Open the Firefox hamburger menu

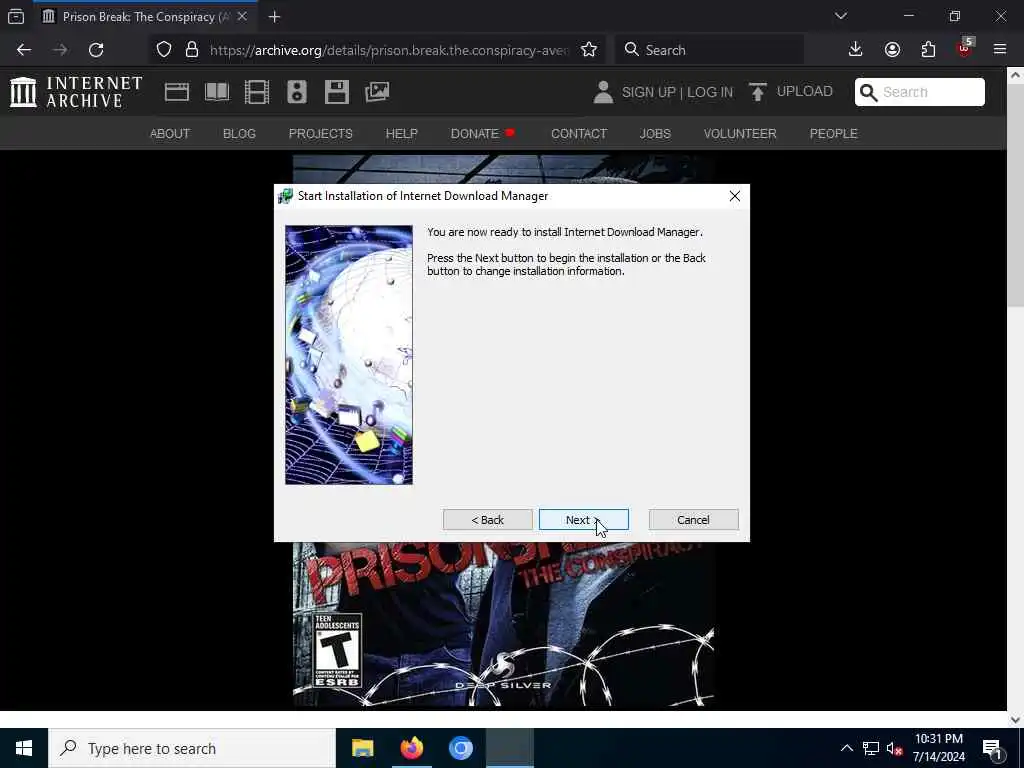click(1000, 50)
